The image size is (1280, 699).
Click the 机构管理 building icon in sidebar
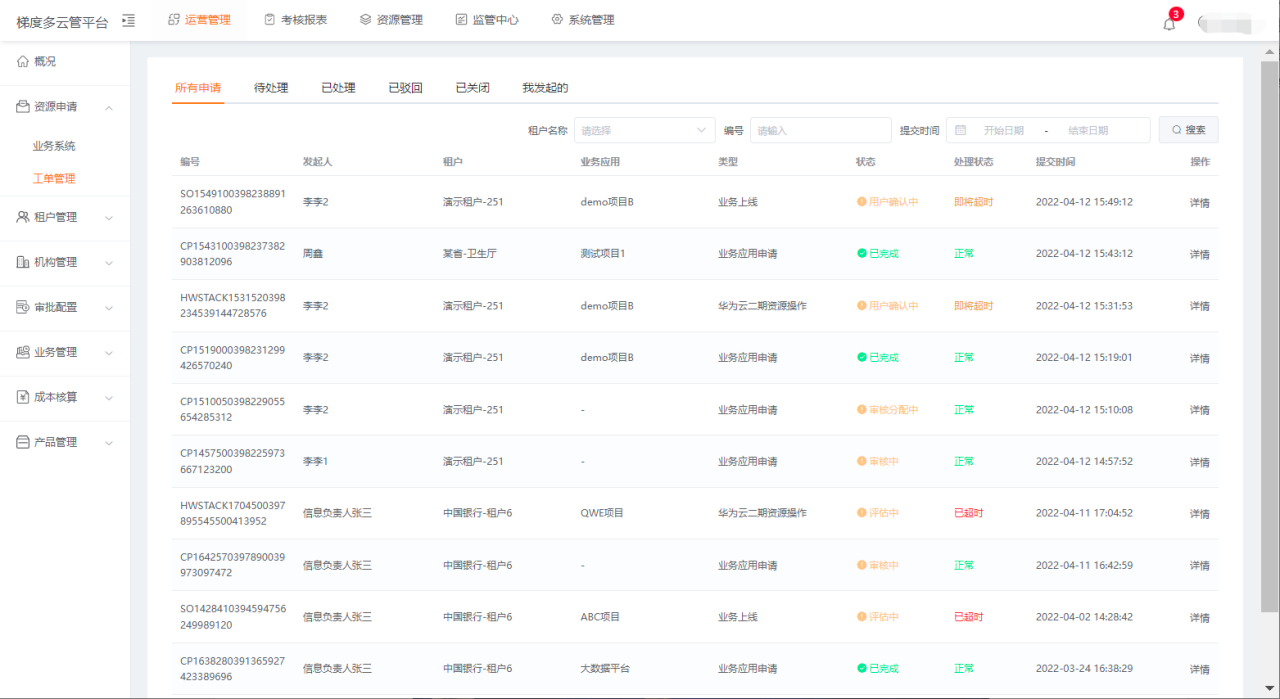23,262
